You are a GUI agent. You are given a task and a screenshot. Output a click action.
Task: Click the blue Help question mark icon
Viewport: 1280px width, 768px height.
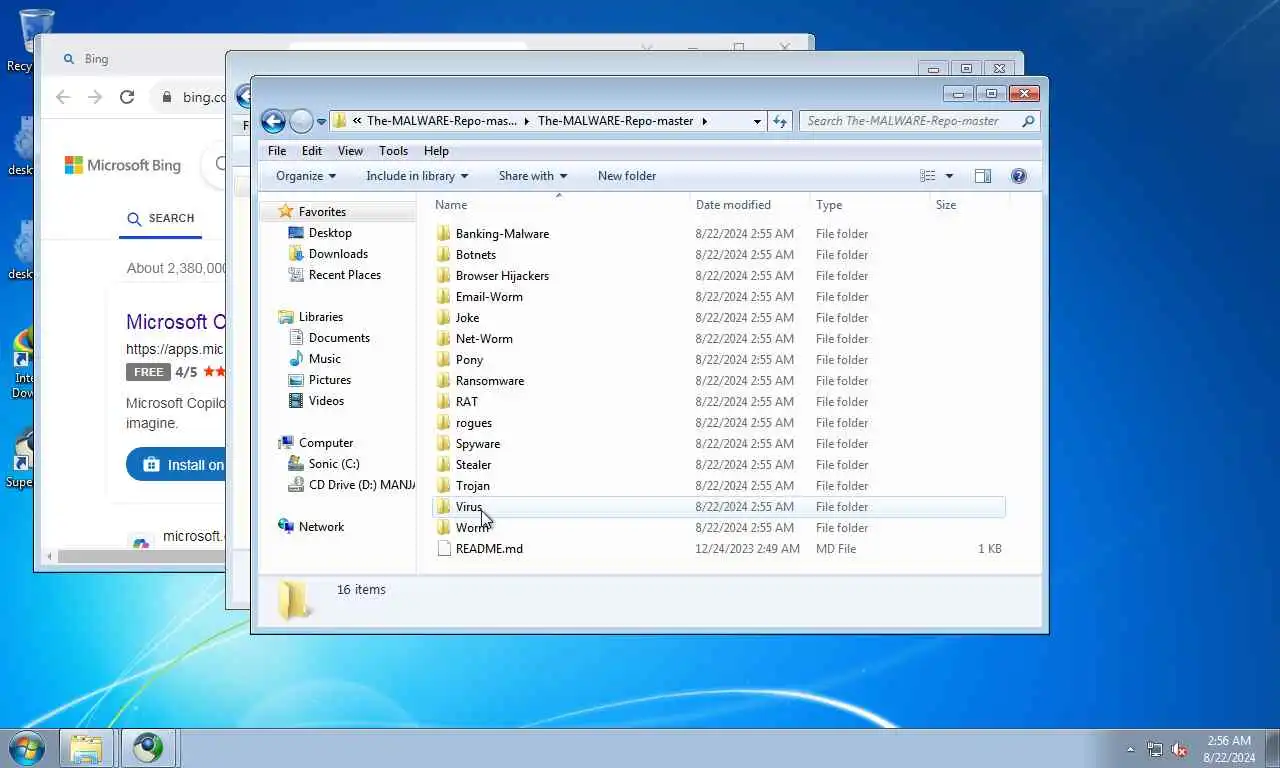pos(1019,176)
